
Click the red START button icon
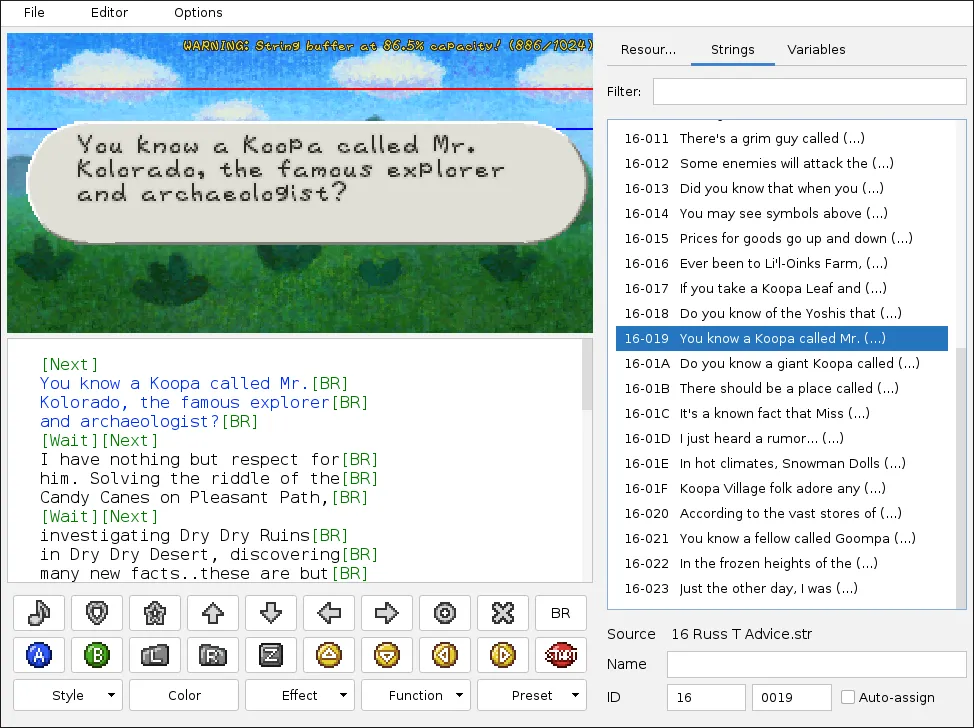[x=561, y=655]
